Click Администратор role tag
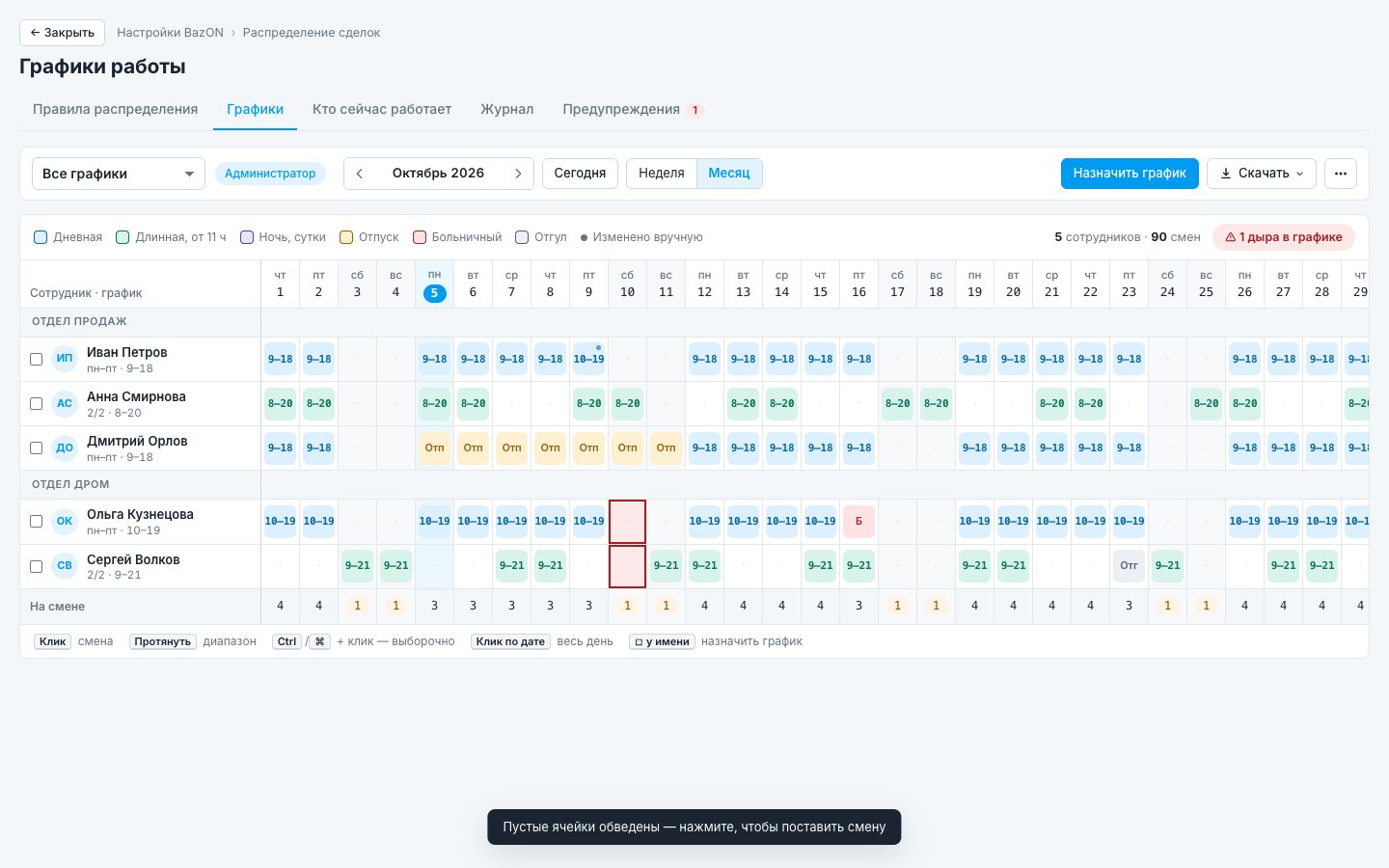Image resolution: width=1389 pixels, height=868 pixels. click(270, 174)
